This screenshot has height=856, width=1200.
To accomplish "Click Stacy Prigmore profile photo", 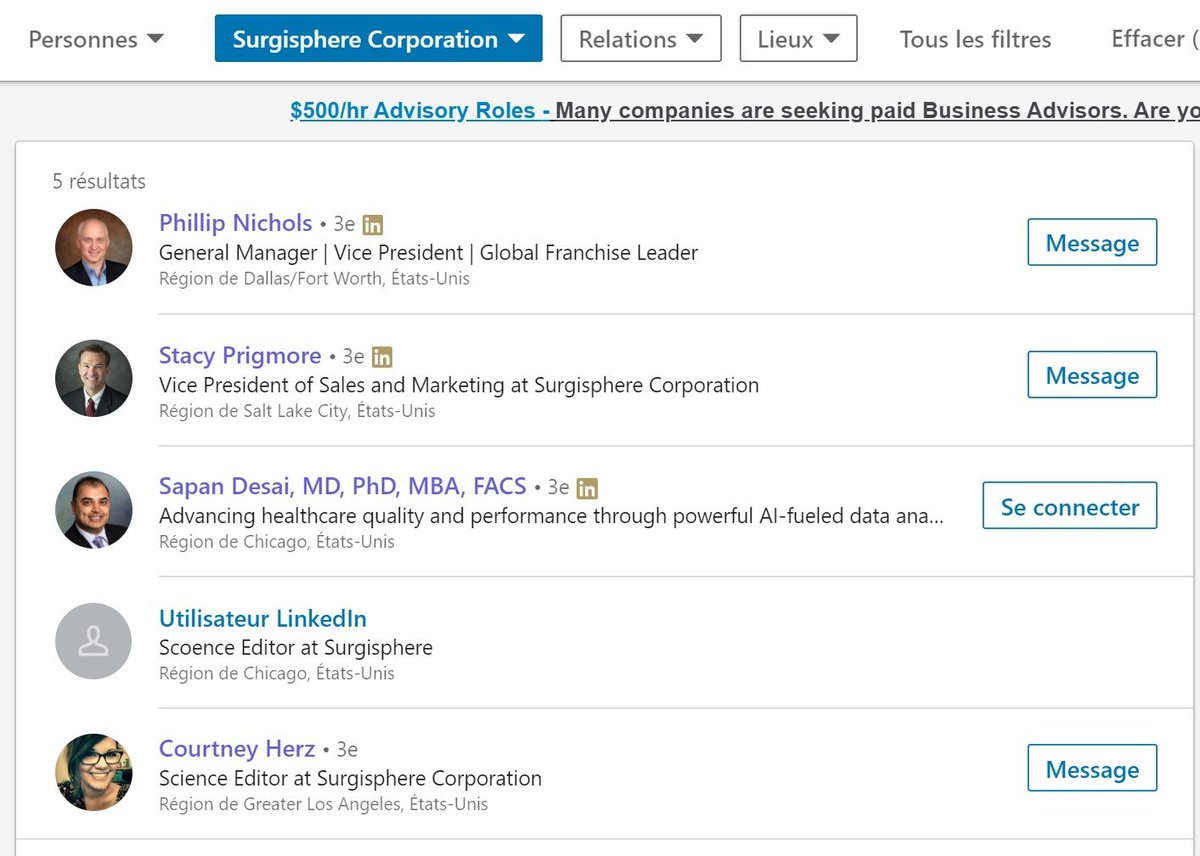I will coord(94,378).
